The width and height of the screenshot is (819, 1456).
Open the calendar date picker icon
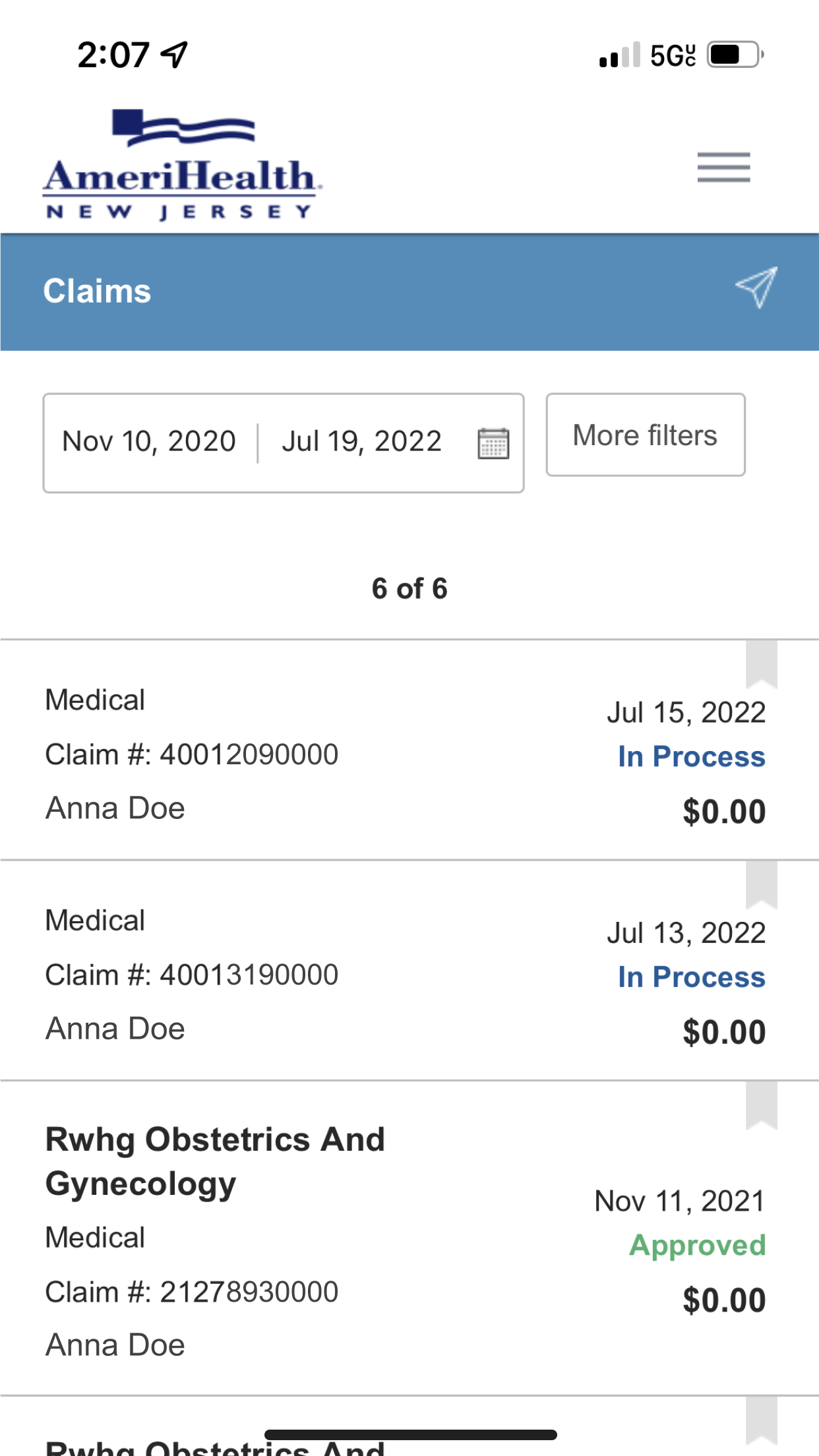pos(493,442)
